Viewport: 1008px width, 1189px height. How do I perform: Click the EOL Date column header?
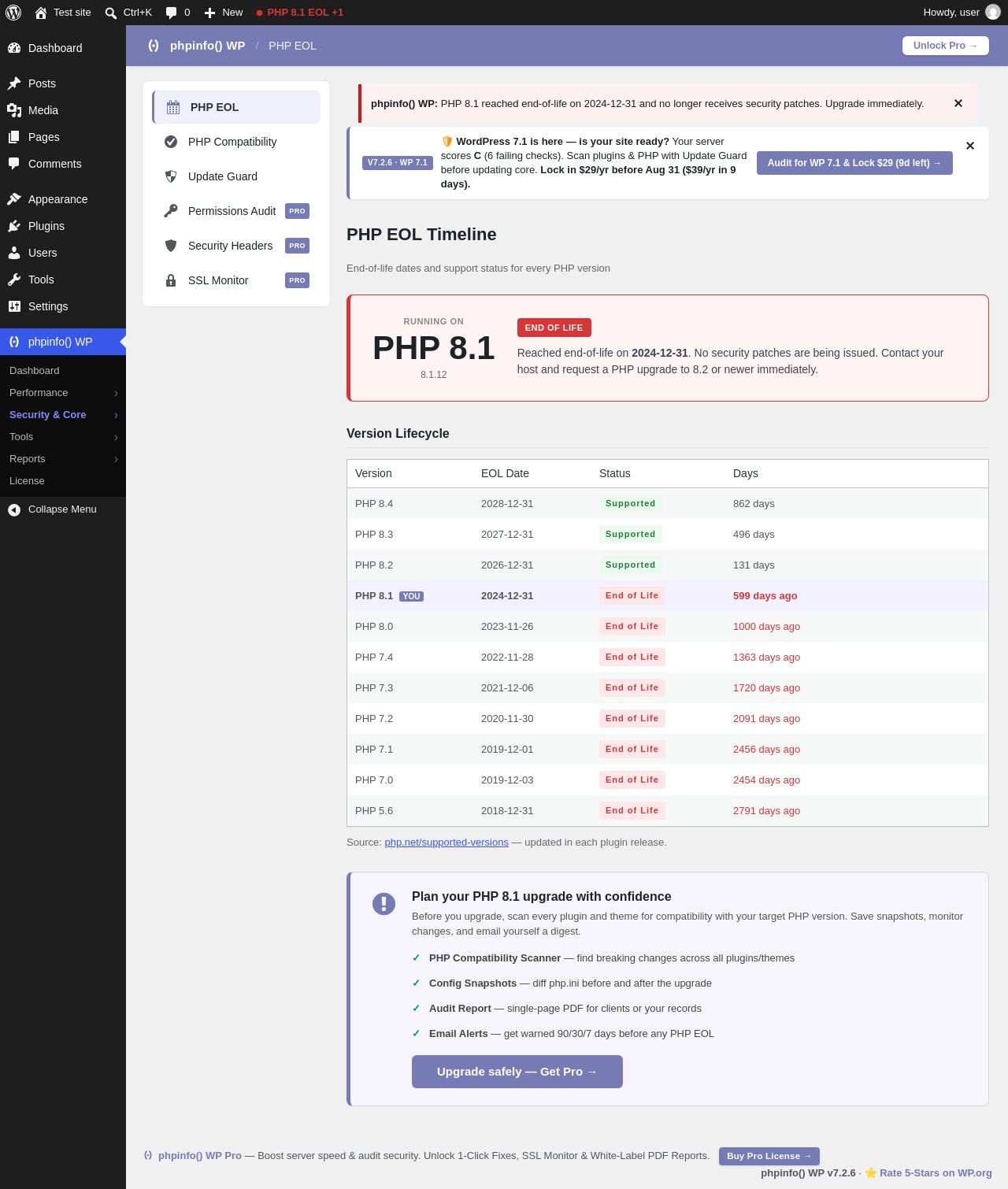[505, 473]
